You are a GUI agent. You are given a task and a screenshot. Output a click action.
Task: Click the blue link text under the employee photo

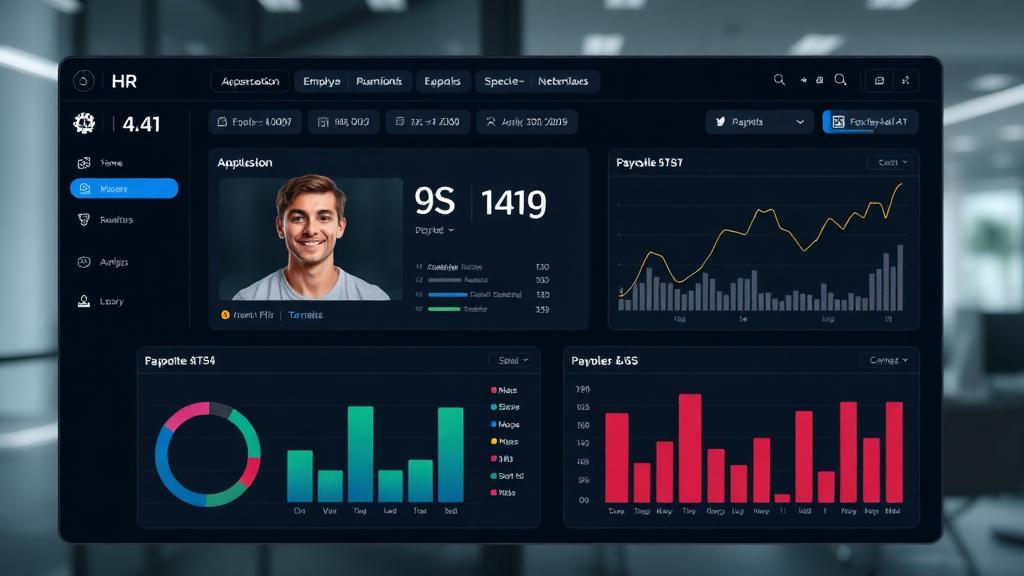[305, 315]
